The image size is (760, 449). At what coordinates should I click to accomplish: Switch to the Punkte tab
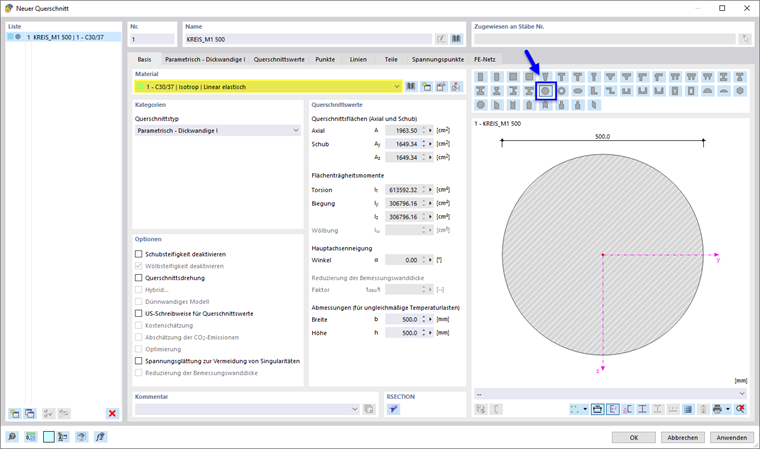click(325, 59)
